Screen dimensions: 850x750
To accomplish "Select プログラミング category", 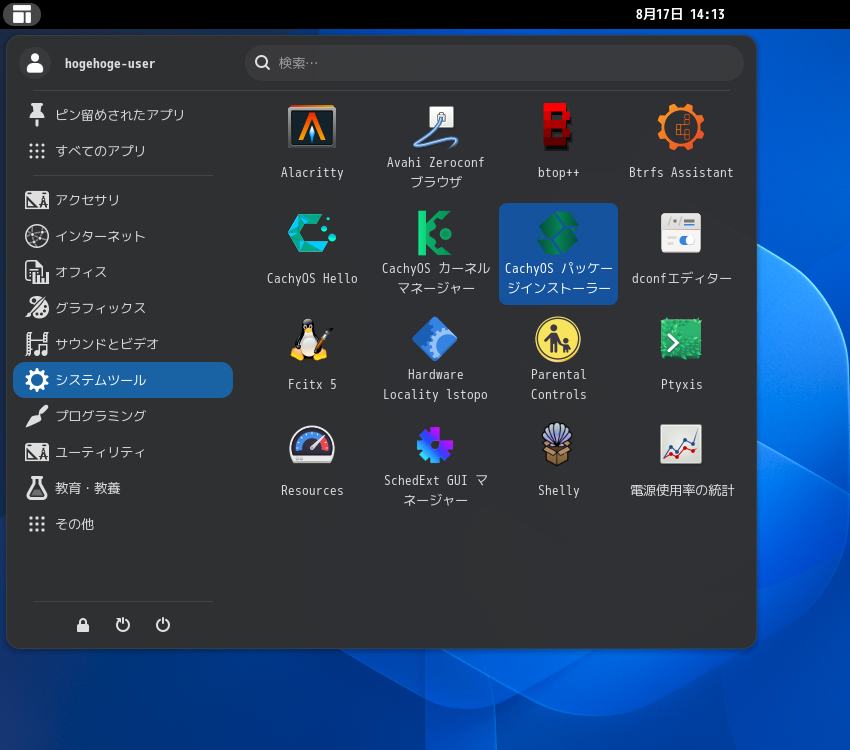I will (123, 416).
